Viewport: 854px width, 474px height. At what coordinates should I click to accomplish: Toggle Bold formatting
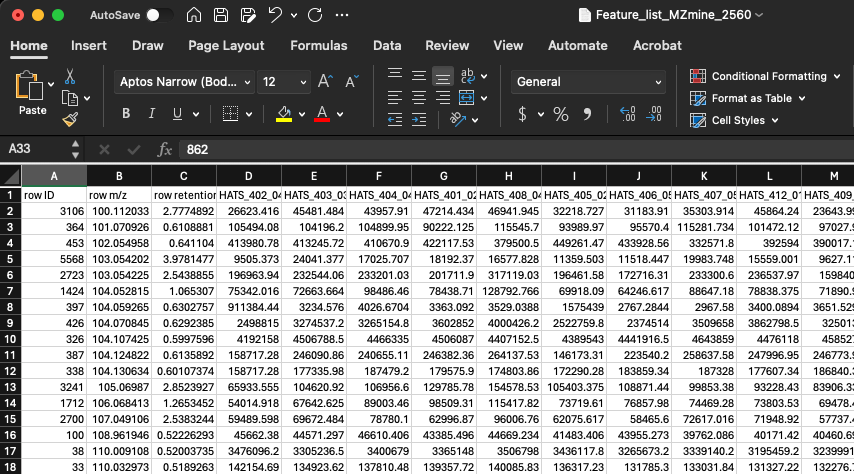click(126, 113)
